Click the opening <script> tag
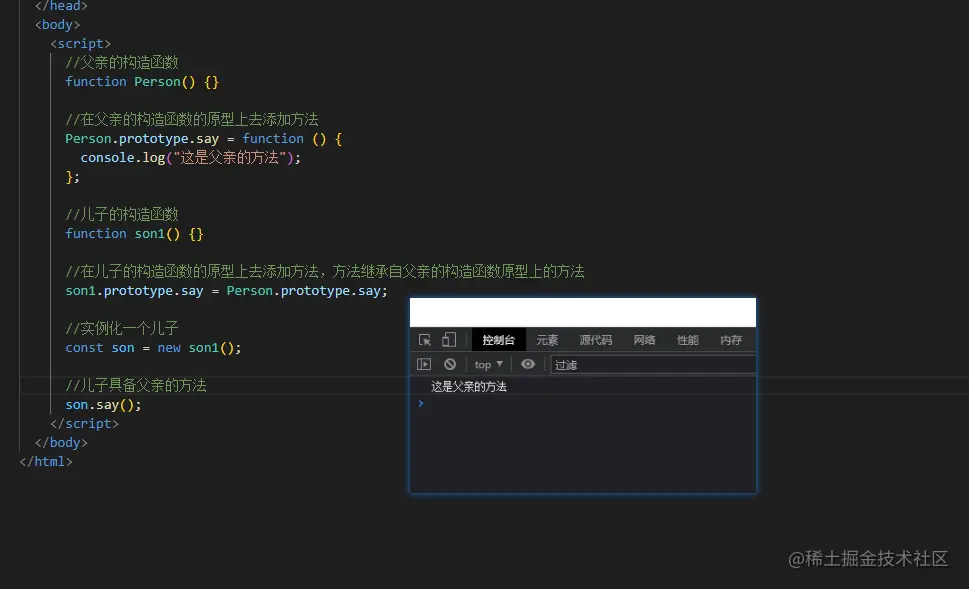The height and width of the screenshot is (589, 969). coord(80,43)
